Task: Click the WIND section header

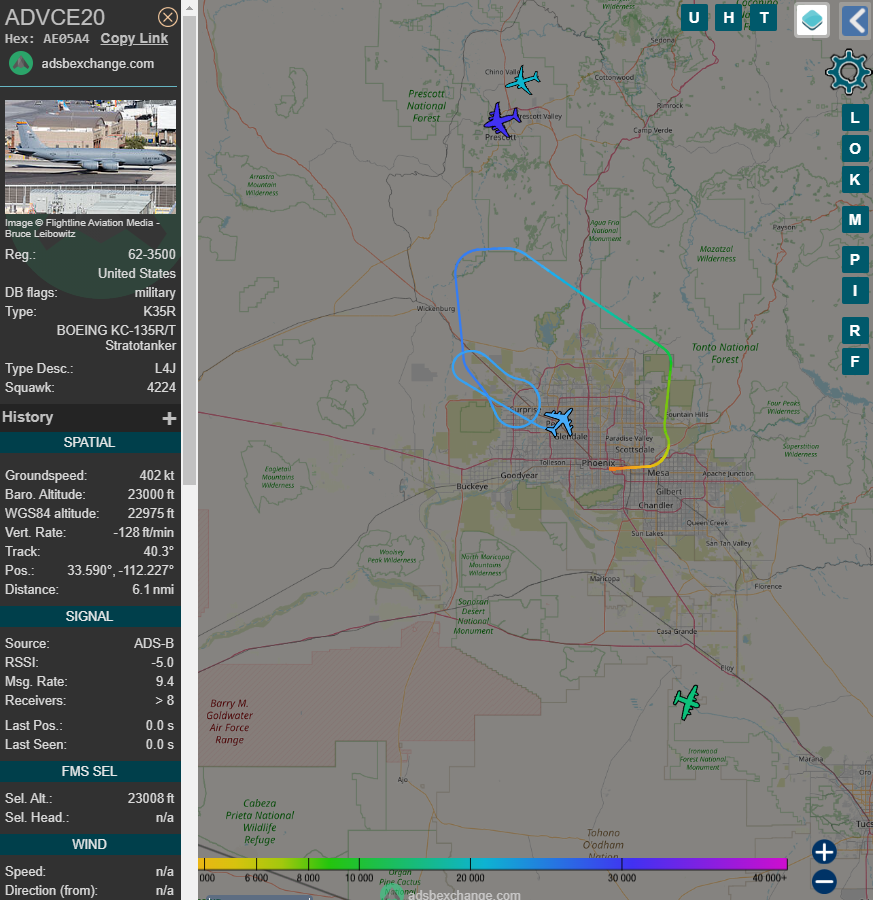Action: coord(90,844)
